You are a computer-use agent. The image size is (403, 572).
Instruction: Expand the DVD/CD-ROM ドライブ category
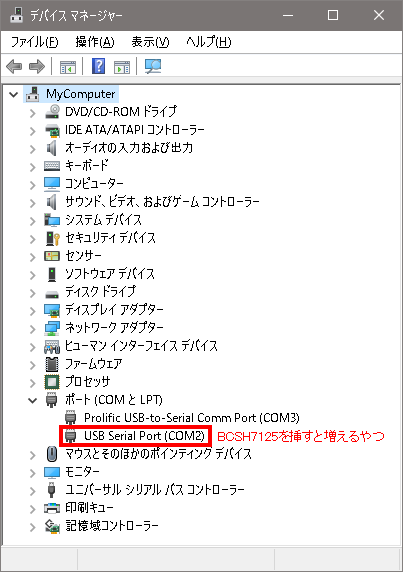pyautogui.click(x=33, y=113)
